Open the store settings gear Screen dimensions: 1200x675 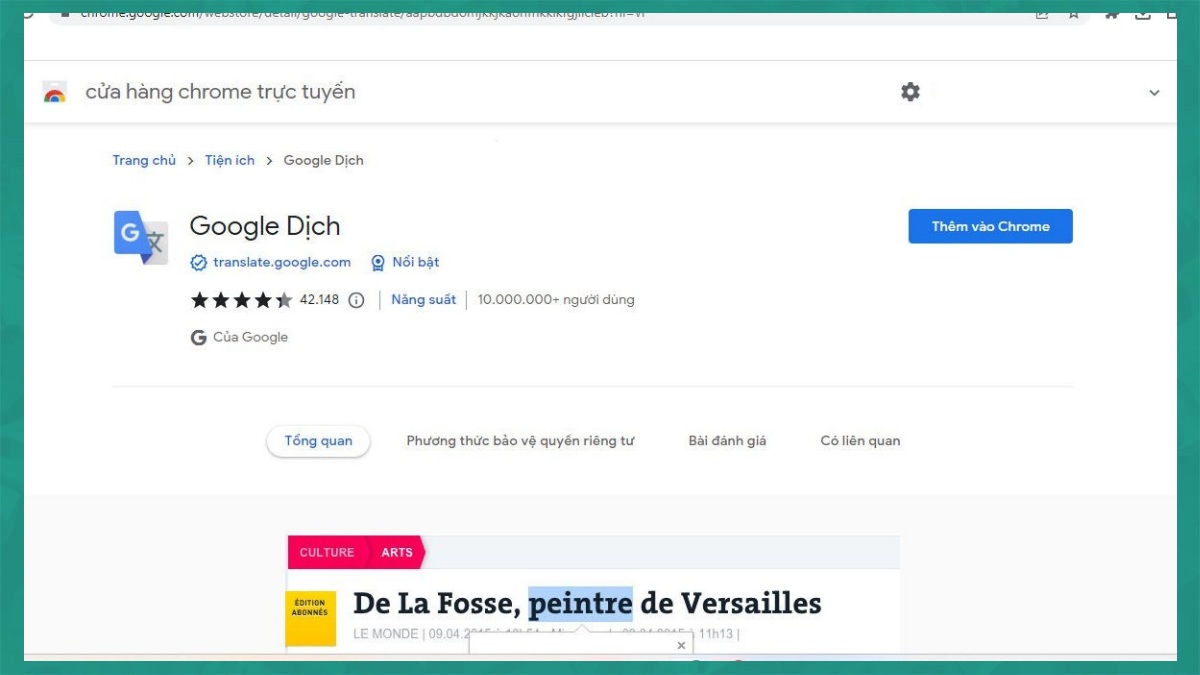click(x=909, y=91)
